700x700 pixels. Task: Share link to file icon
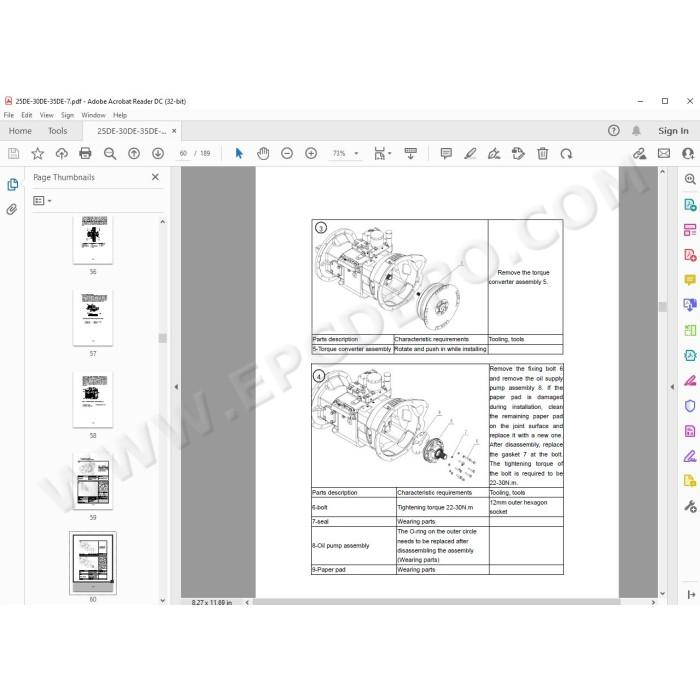coord(639,154)
